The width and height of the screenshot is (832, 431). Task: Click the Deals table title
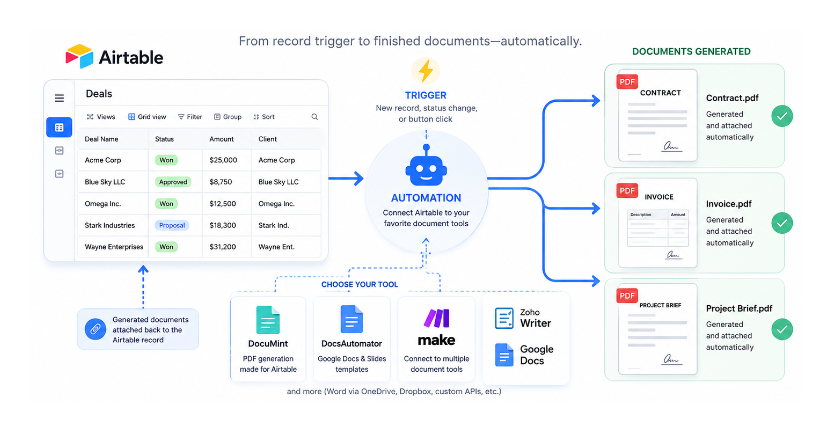(99, 94)
